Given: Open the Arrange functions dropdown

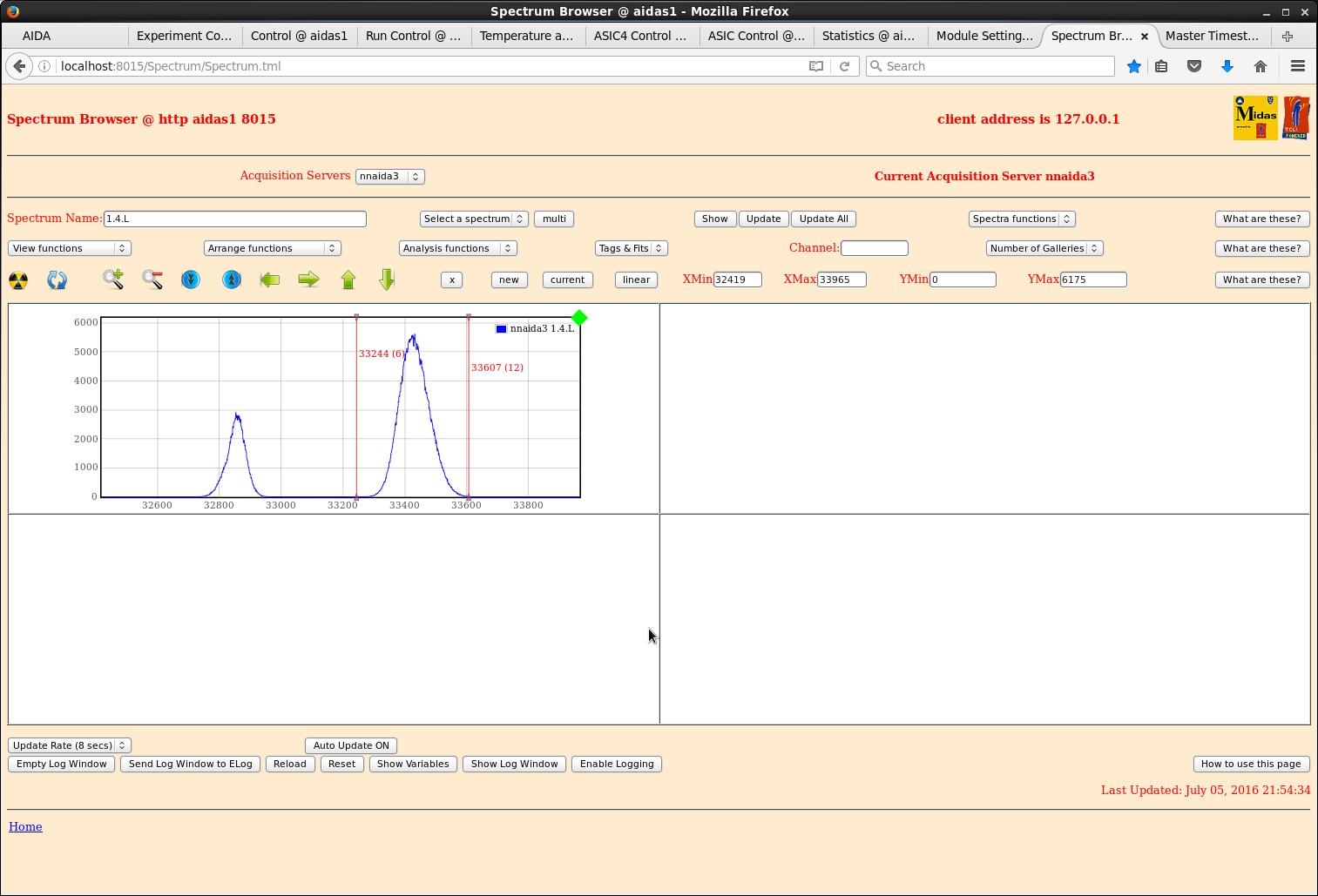Looking at the screenshot, I should tap(273, 248).
